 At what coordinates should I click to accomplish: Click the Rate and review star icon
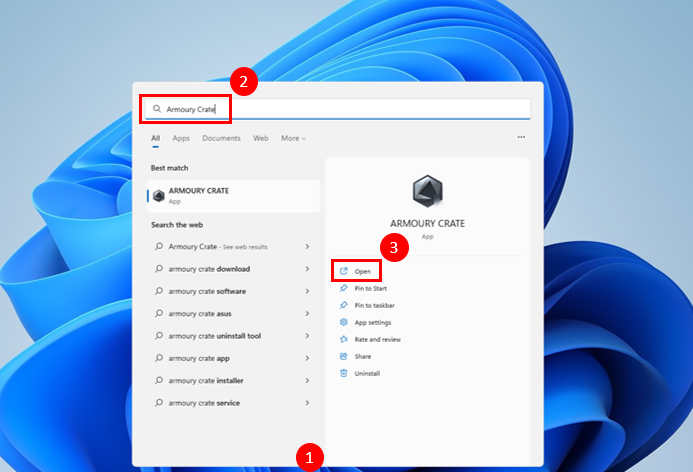(344, 339)
